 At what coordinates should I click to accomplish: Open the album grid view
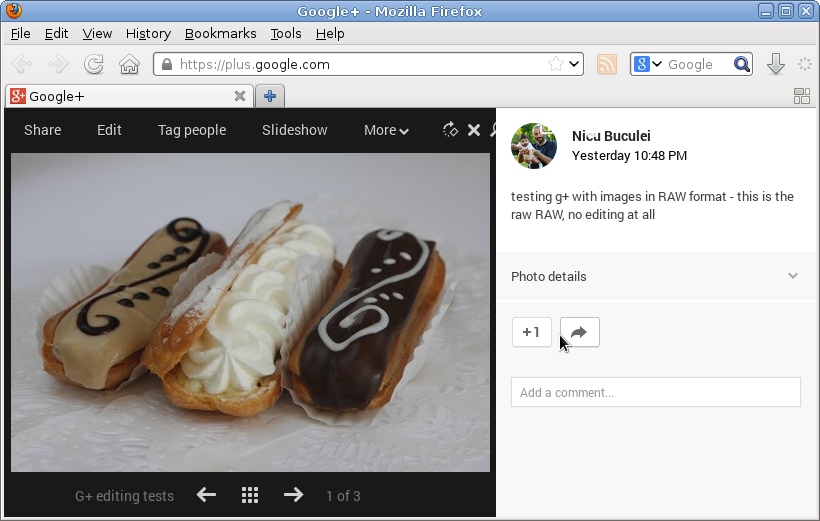[x=250, y=495]
